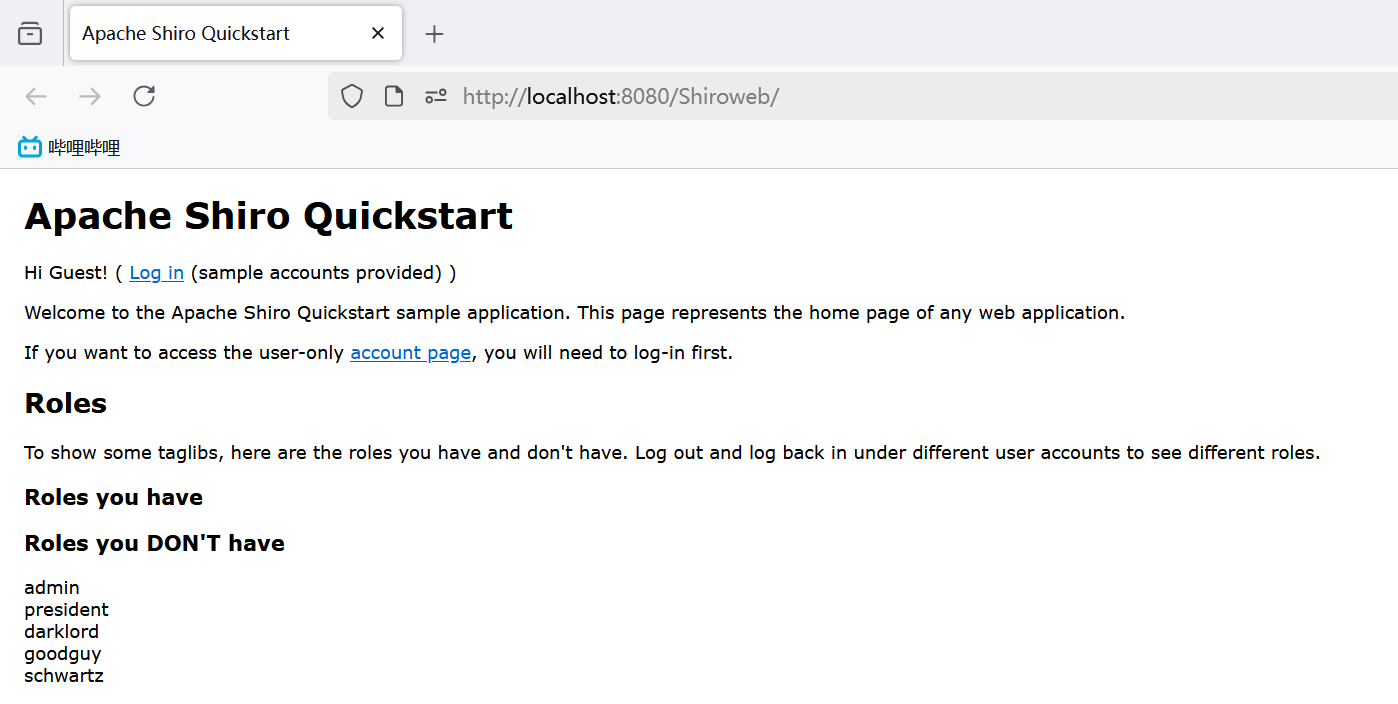Click the Roles you DON'T have heading
Screen dimensions: 1398x704
pyautogui.click(x=154, y=543)
